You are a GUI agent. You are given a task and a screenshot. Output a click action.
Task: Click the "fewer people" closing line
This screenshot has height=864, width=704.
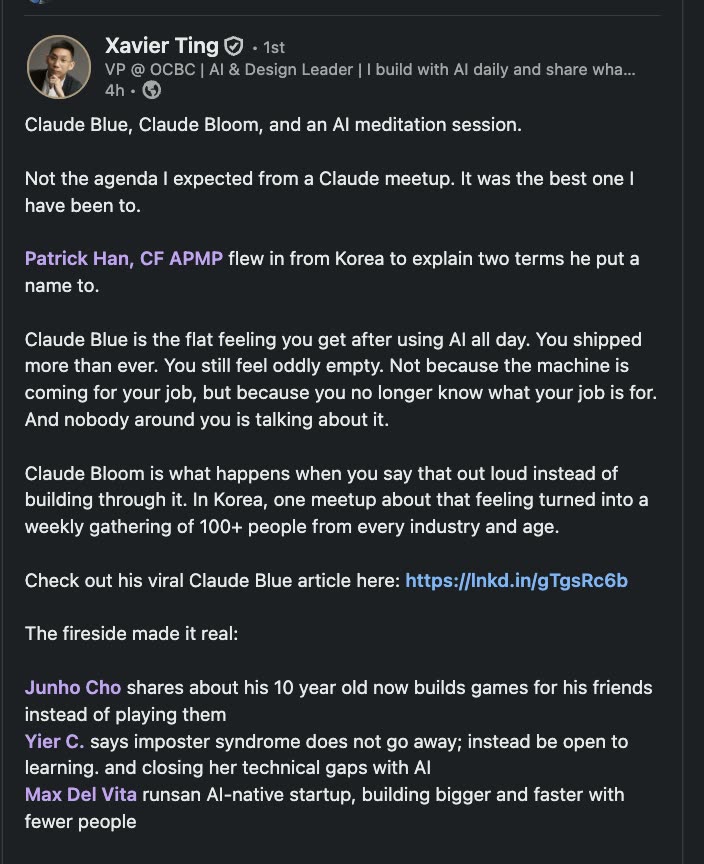(x=80, y=822)
